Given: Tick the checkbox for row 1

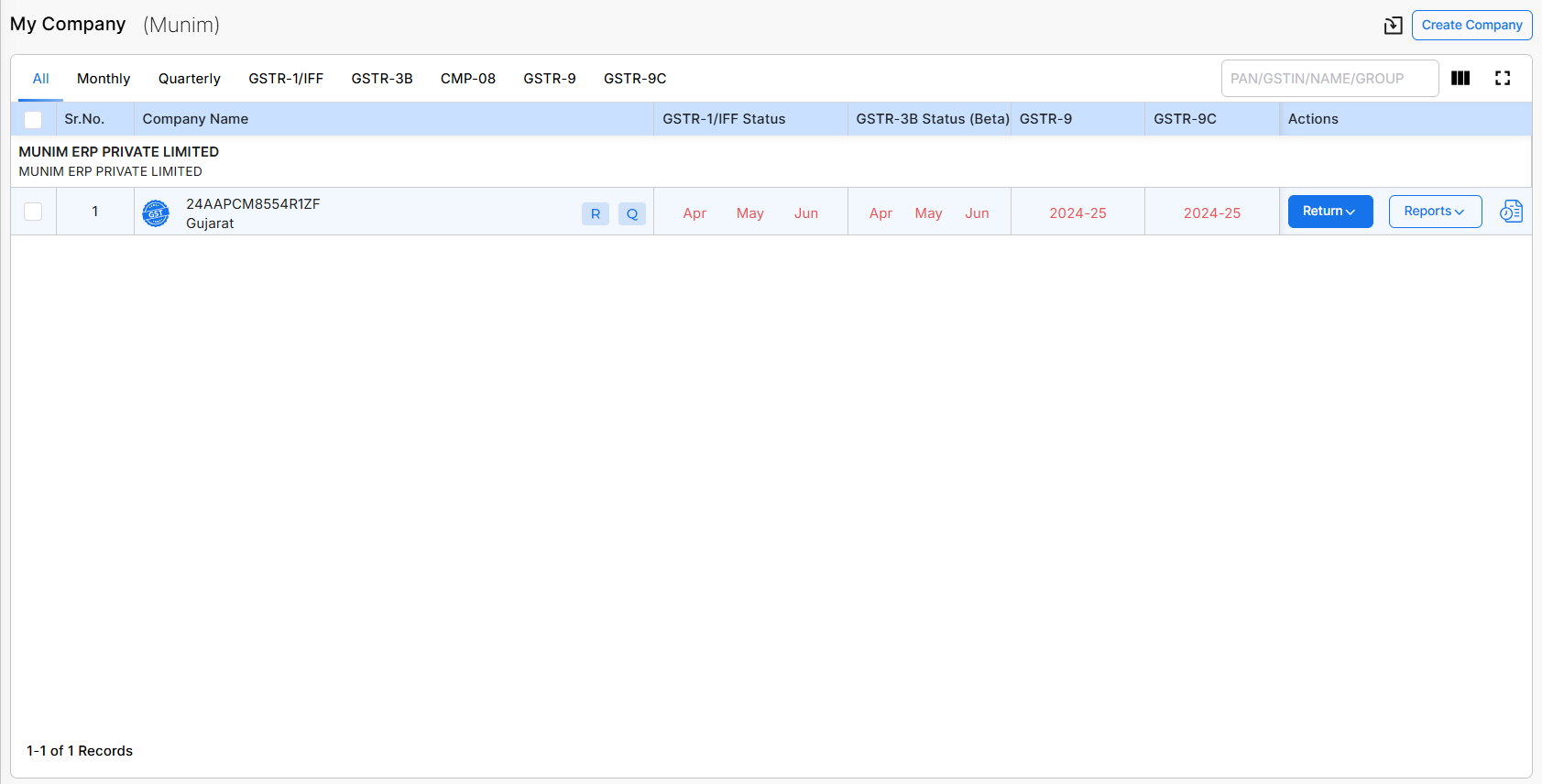Looking at the screenshot, I should tap(33, 212).
